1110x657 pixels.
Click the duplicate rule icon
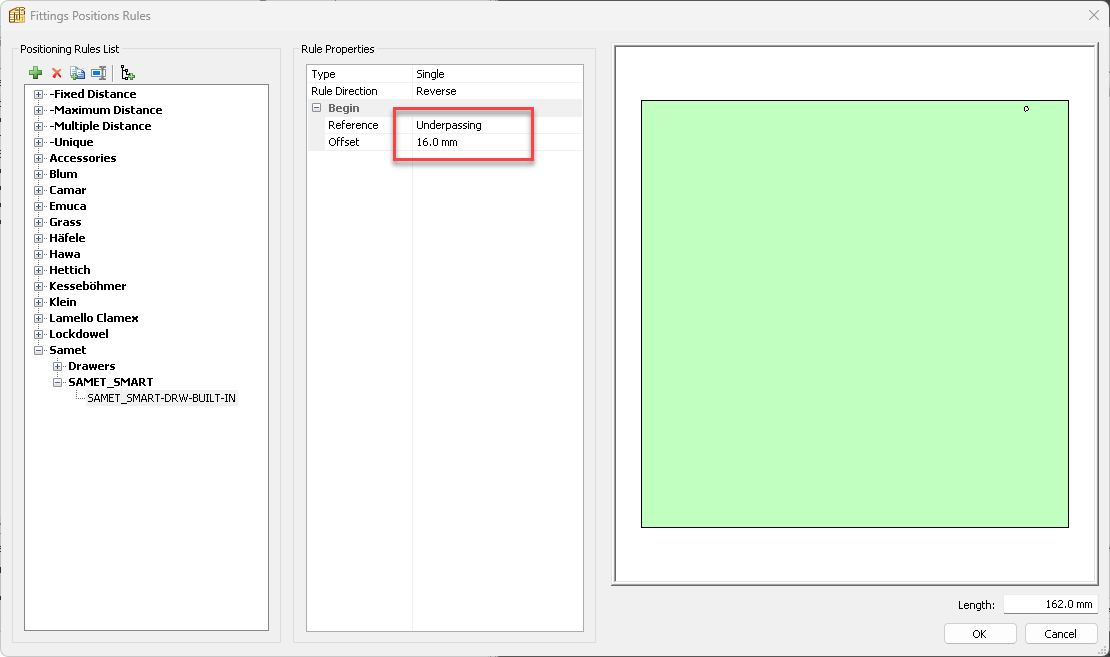tap(77, 73)
